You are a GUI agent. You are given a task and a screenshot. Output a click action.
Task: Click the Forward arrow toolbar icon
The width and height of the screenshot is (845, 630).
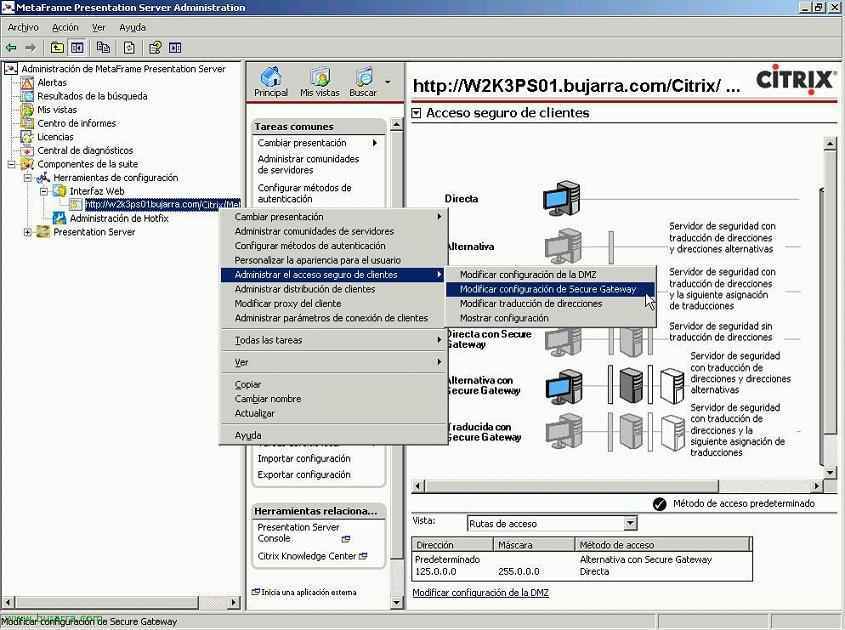[x=30, y=48]
